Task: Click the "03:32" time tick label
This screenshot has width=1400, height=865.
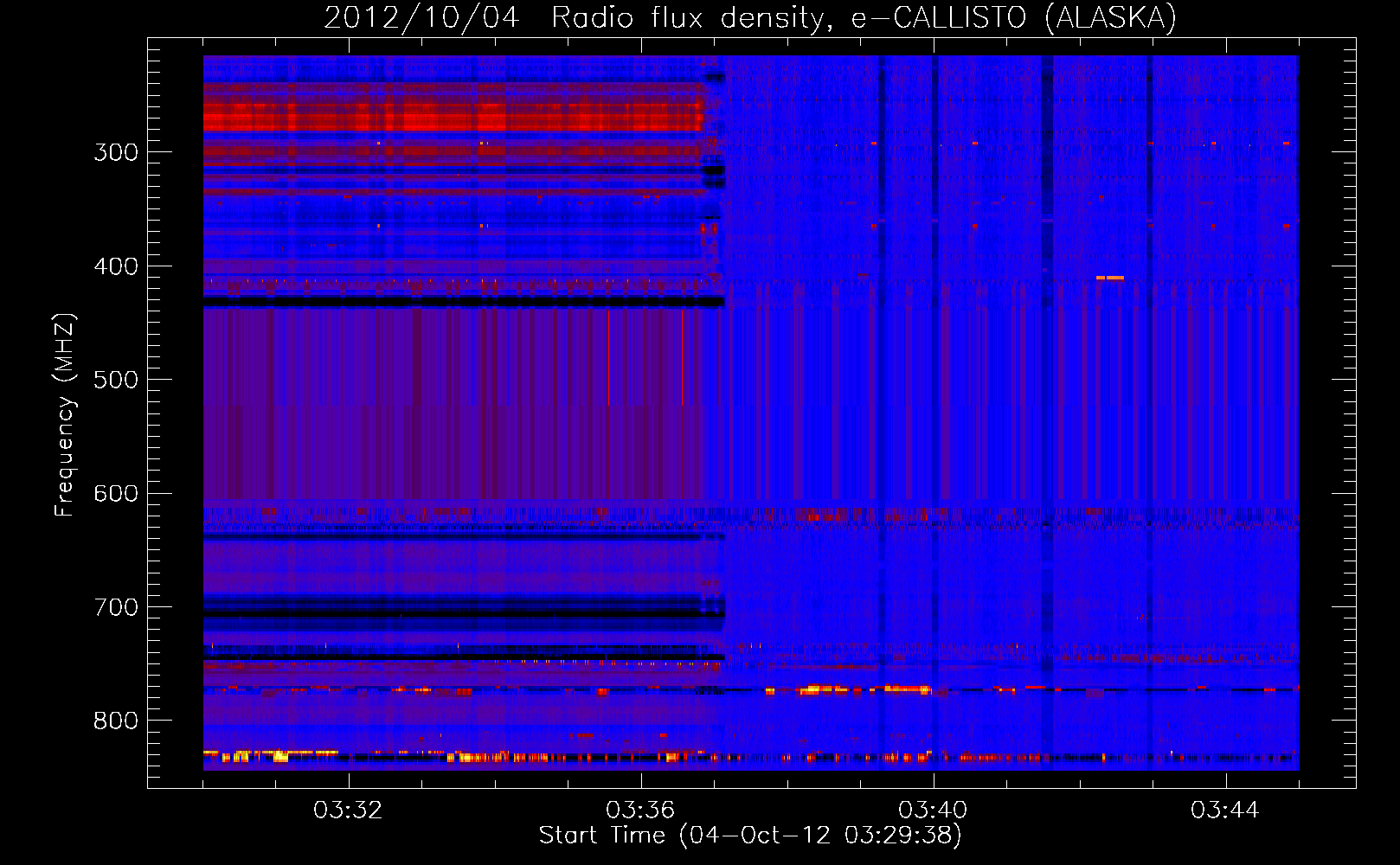Action: pyautogui.click(x=348, y=811)
